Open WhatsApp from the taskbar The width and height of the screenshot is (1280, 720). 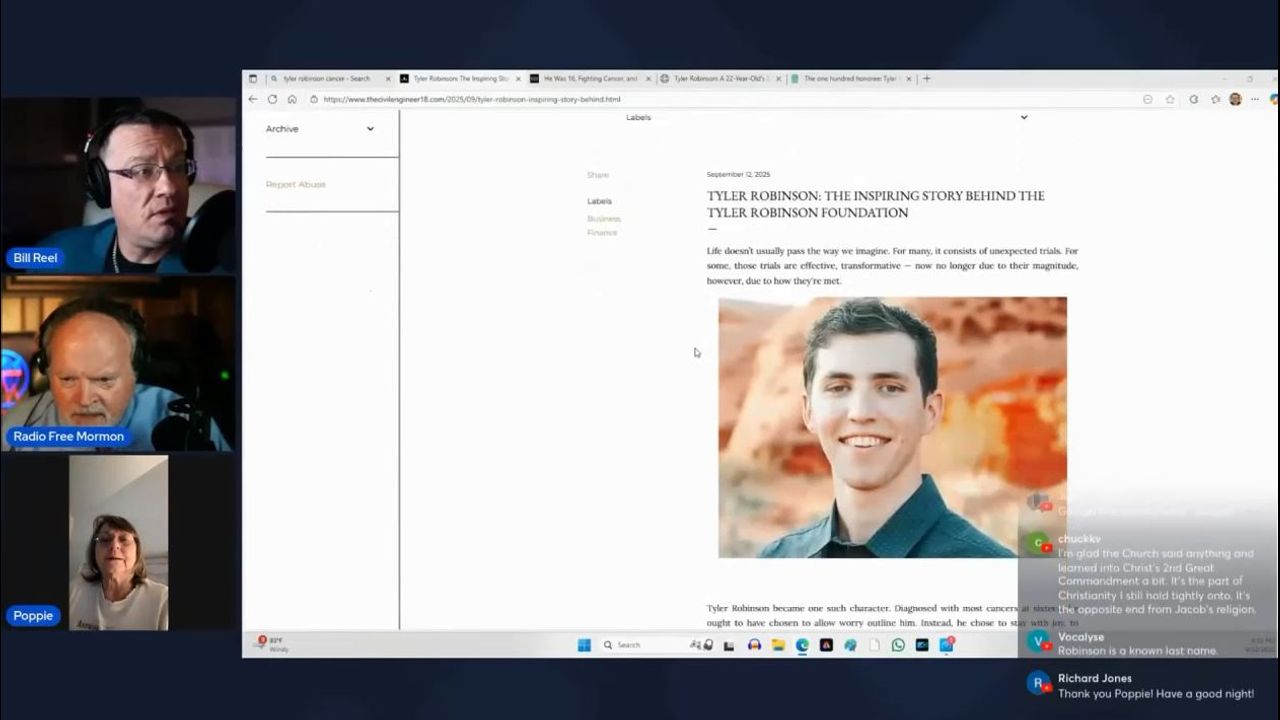[x=898, y=645]
